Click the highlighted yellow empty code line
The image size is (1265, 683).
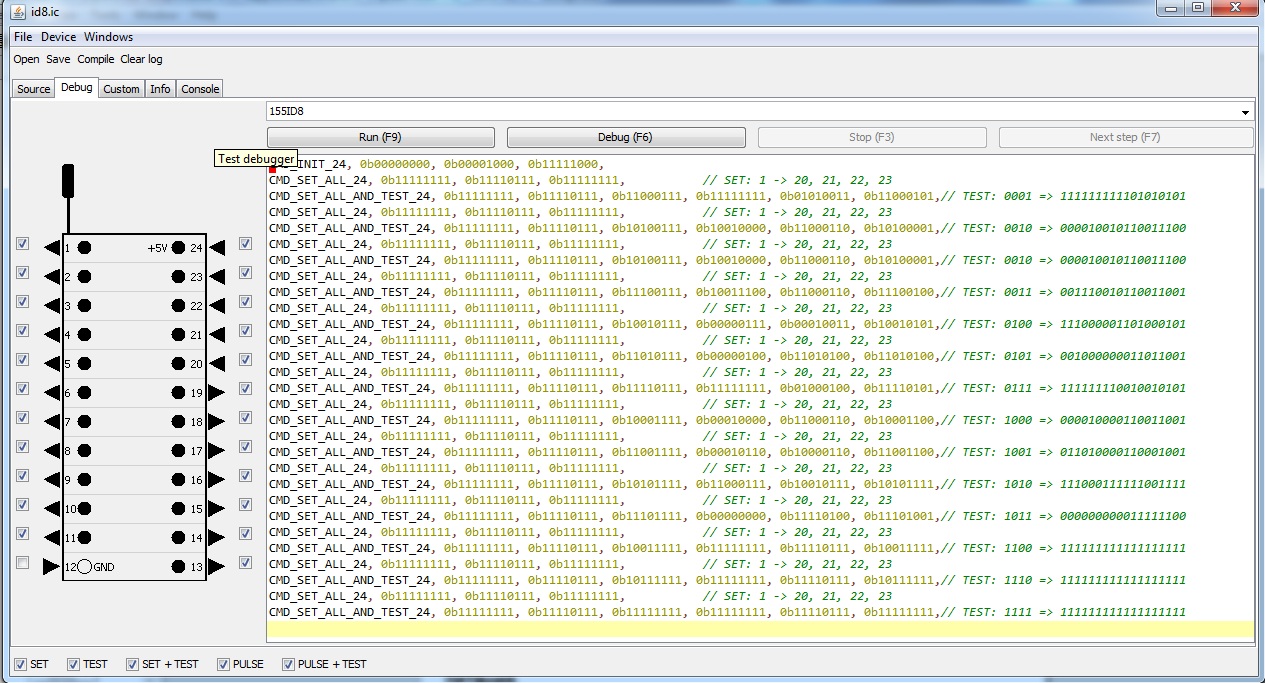point(760,630)
